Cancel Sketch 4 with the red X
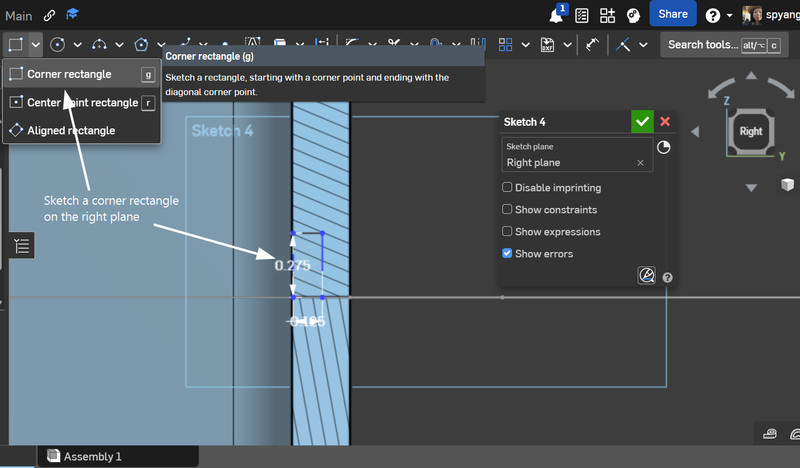 coord(665,121)
